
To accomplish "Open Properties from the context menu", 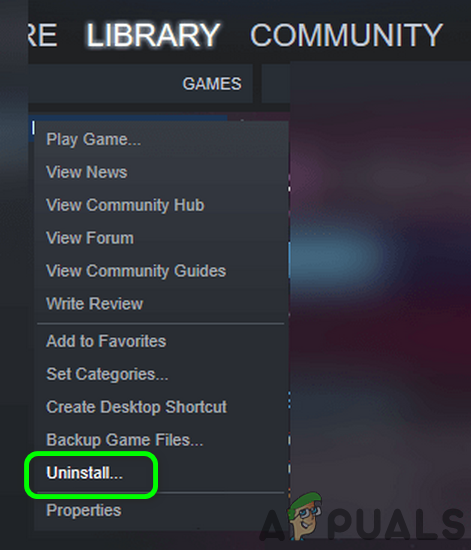I will pyautogui.click(x=84, y=510).
